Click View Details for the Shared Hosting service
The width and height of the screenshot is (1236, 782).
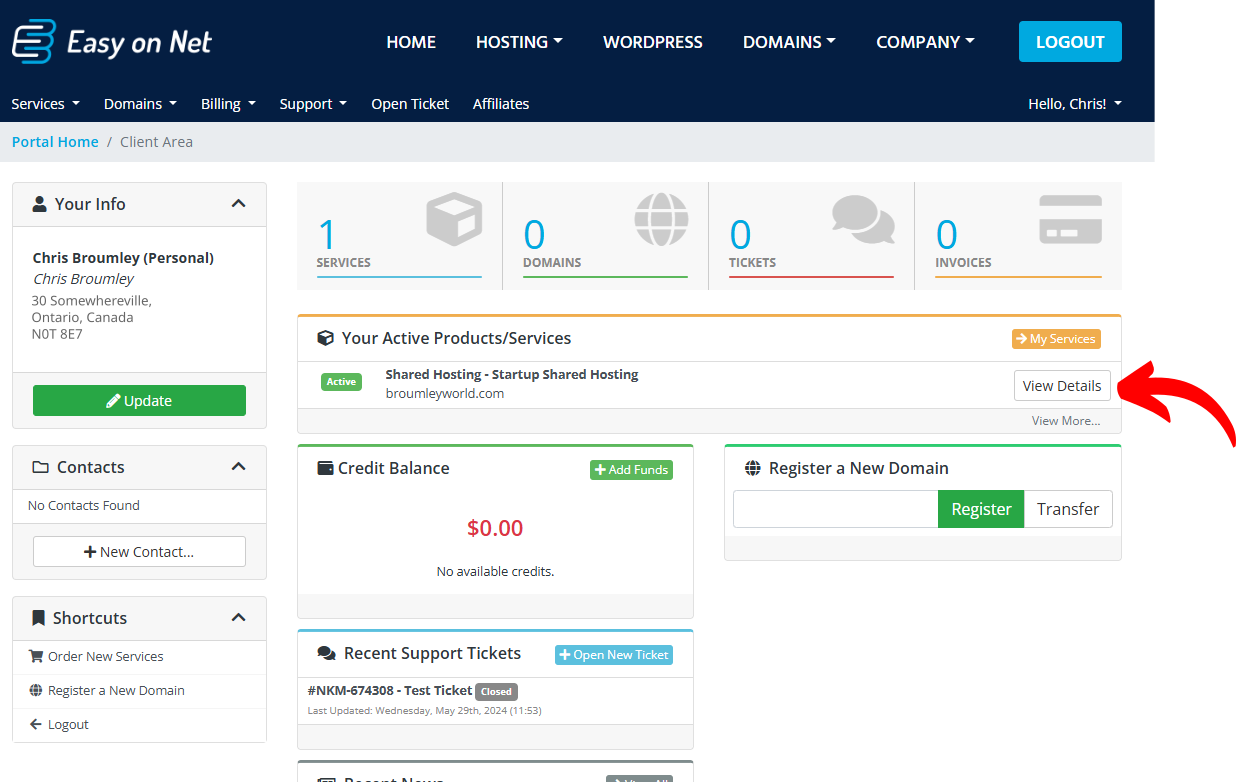click(1062, 385)
